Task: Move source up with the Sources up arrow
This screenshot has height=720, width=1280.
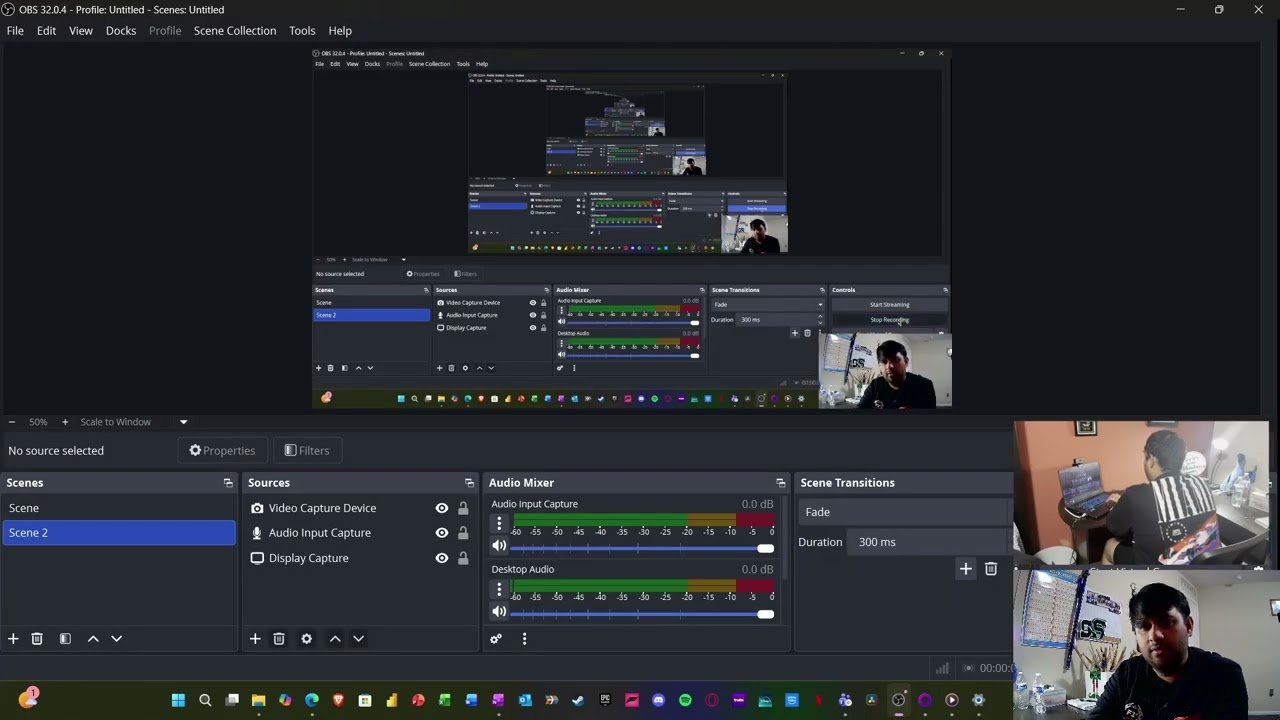Action: click(335, 639)
